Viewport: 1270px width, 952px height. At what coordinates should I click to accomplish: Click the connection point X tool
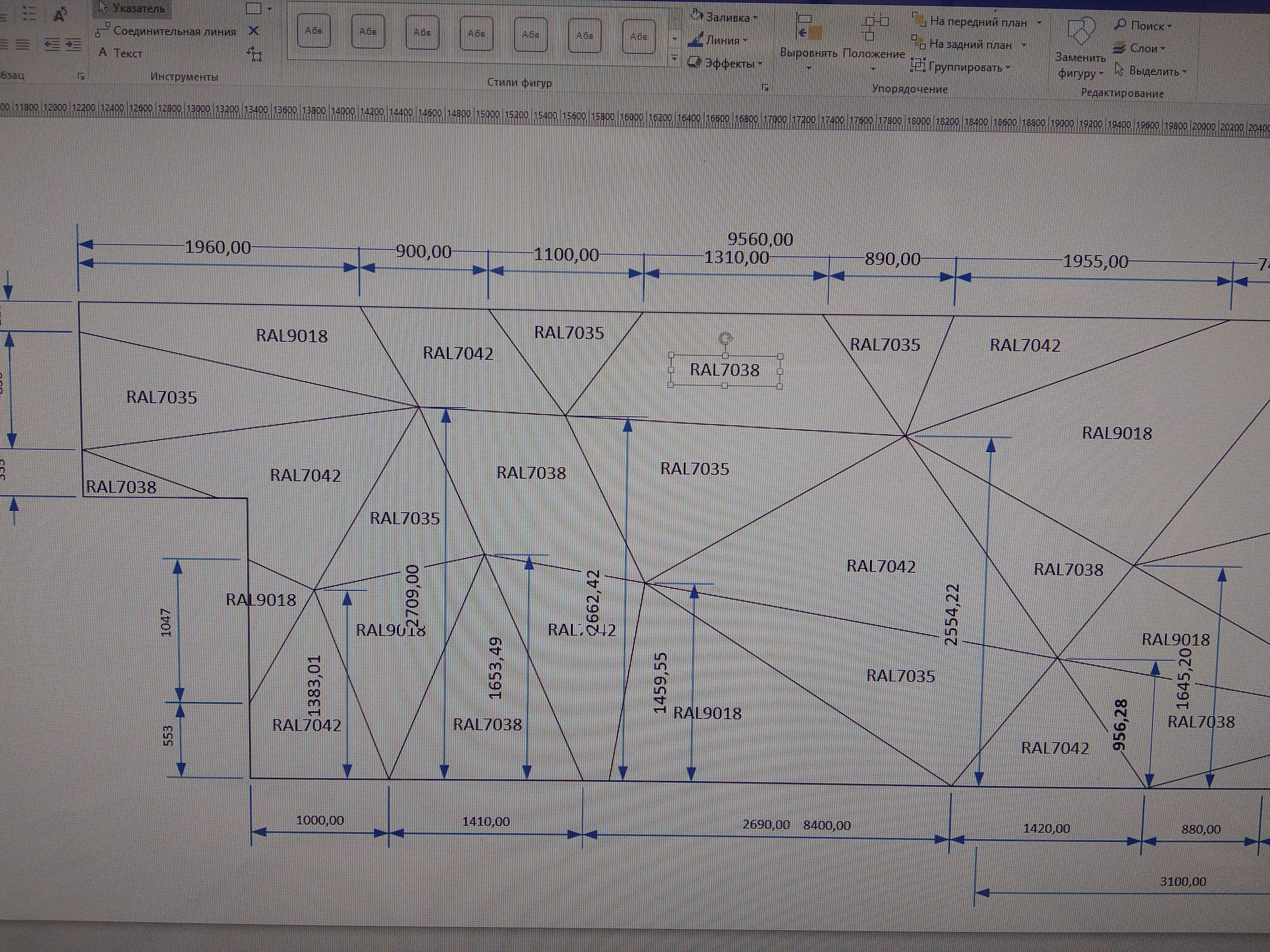pyautogui.click(x=253, y=31)
